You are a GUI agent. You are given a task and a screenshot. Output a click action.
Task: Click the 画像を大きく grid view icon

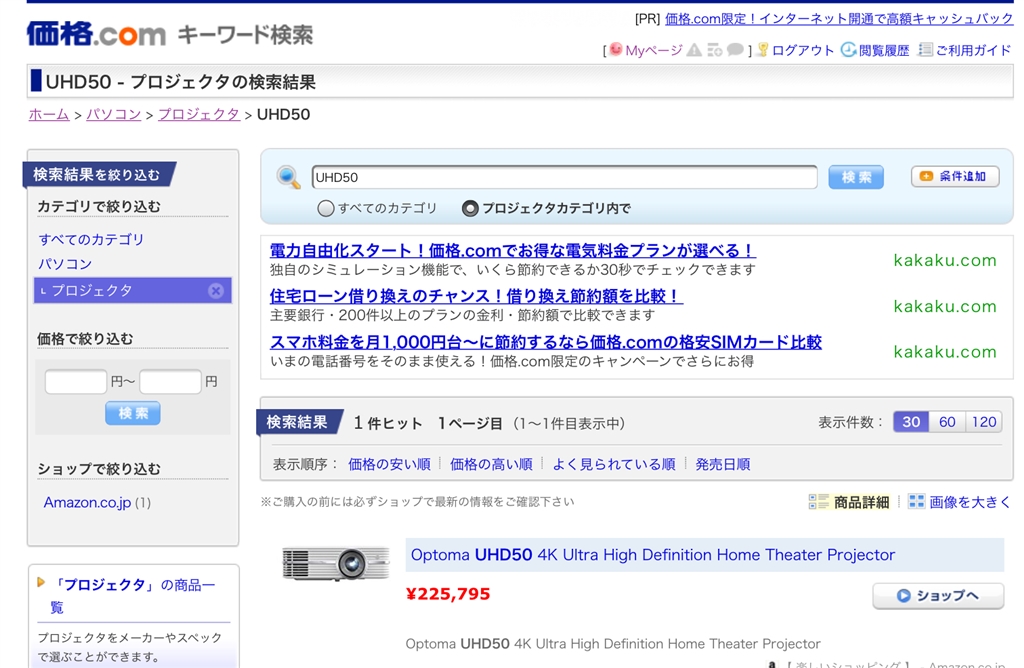pos(916,501)
